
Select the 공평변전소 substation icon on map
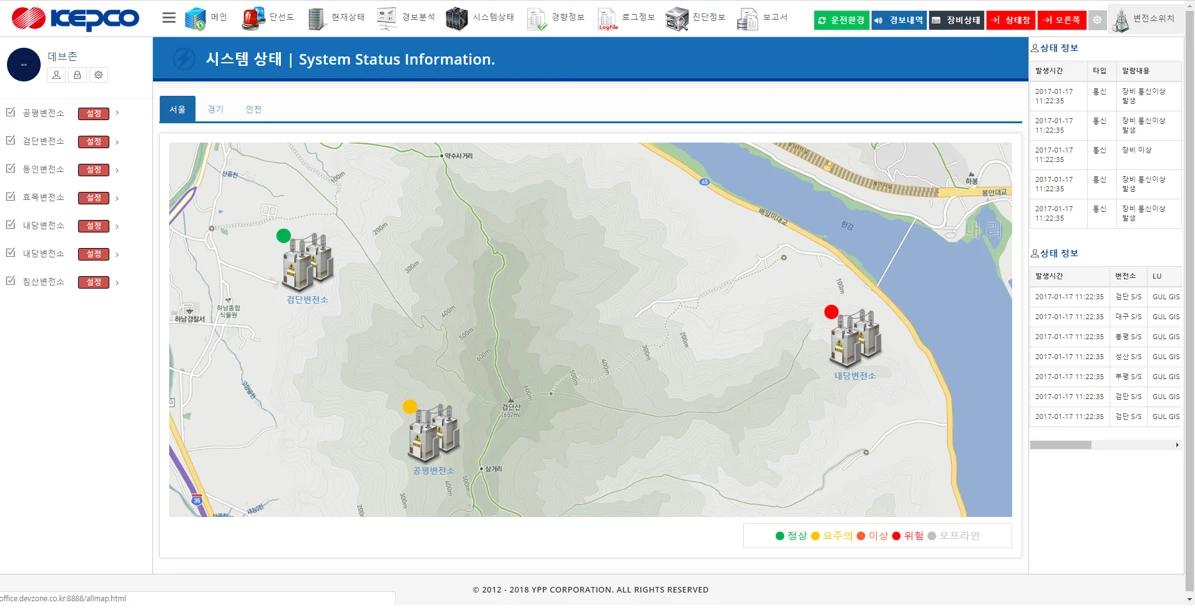(434, 433)
